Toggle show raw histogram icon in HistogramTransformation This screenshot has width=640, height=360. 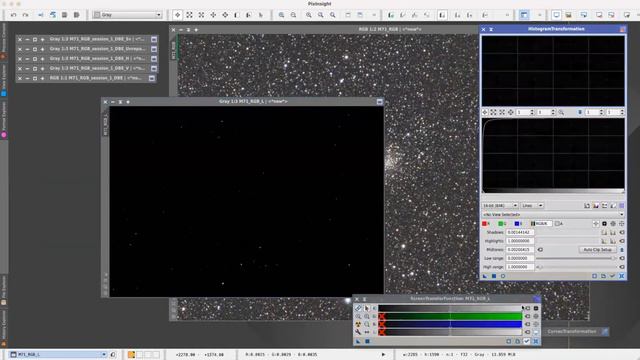pyautogui.click(x=596, y=206)
